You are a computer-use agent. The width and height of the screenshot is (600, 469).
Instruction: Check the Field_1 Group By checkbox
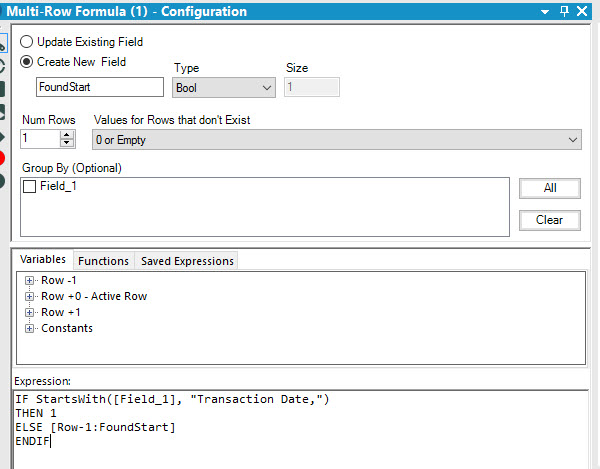coord(29,186)
